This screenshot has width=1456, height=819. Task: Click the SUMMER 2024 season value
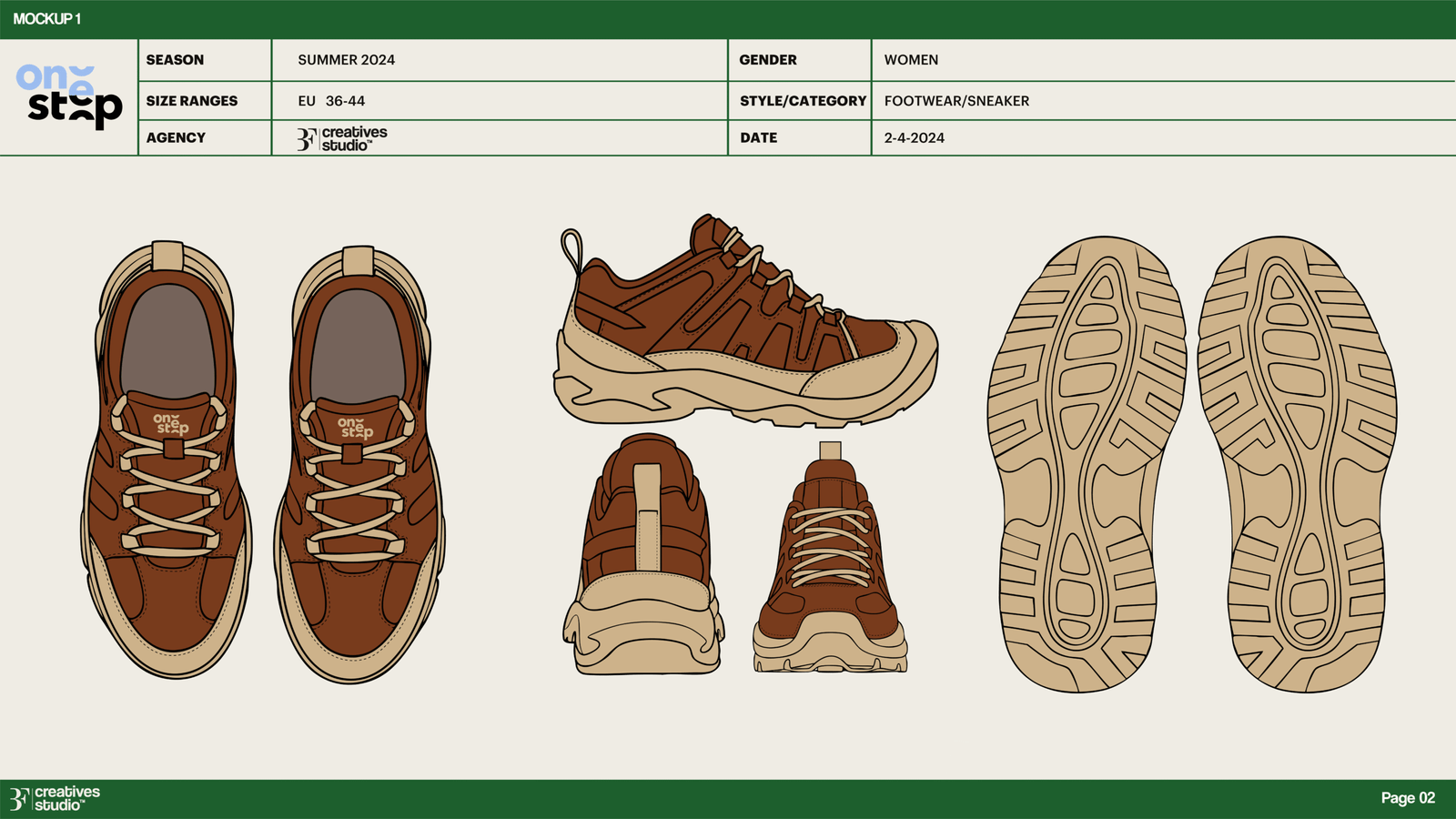click(x=346, y=60)
